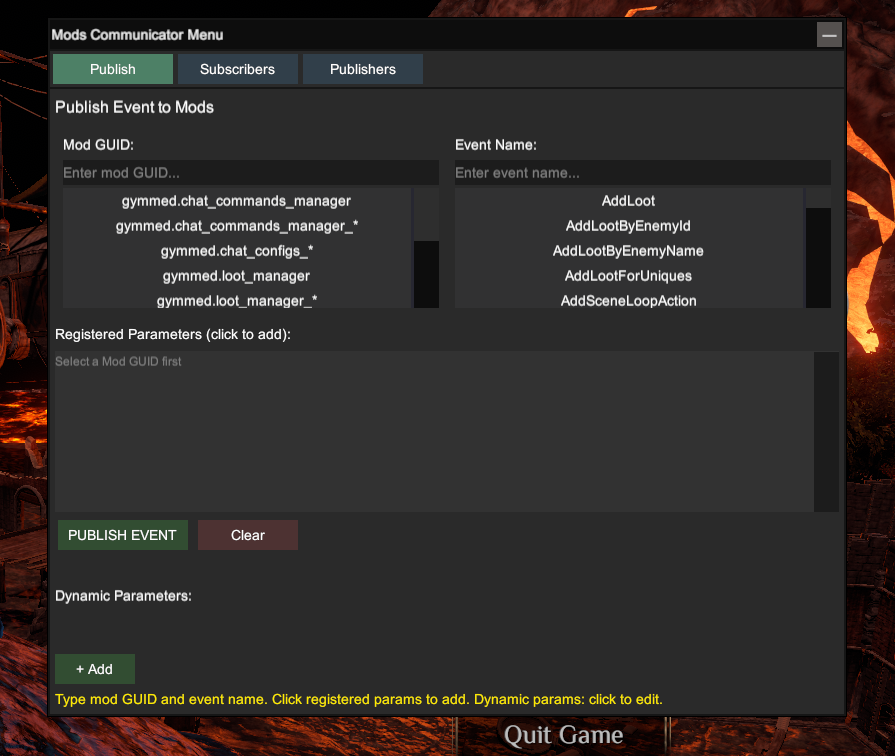
Task: Select gymmed.chat_commands_manager from the GUID list
Action: (236, 201)
